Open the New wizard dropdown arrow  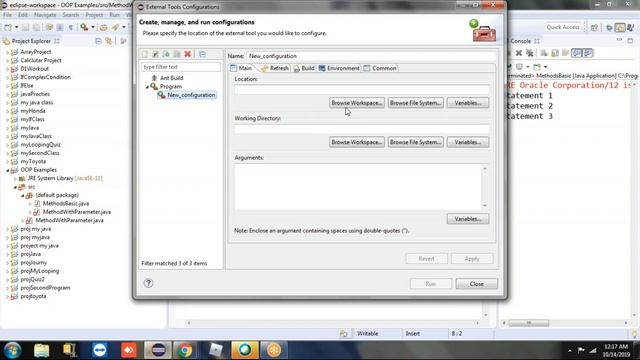point(16,27)
